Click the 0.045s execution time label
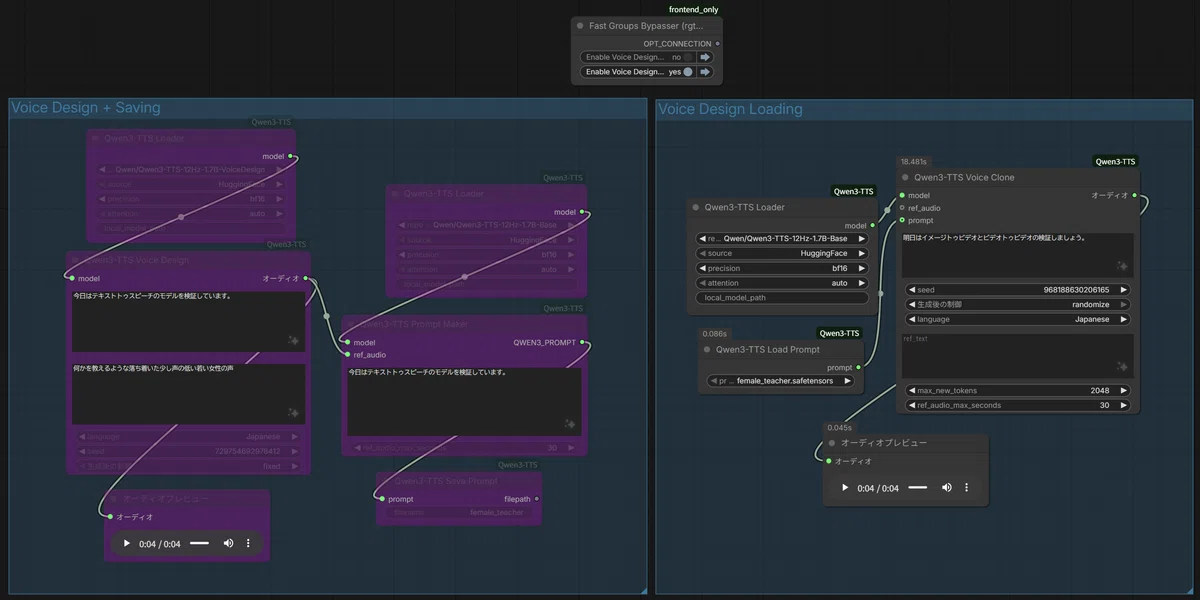 (840, 428)
